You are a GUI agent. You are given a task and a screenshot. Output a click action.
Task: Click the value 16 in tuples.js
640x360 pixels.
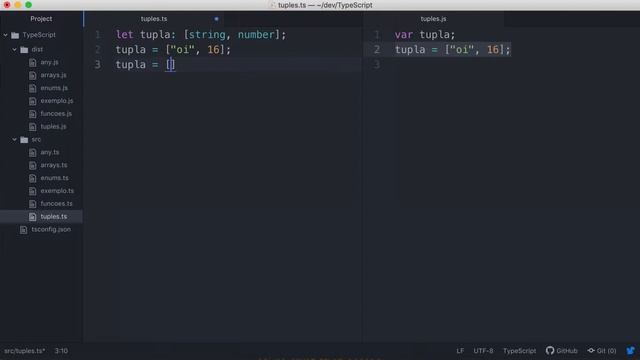click(x=493, y=50)
